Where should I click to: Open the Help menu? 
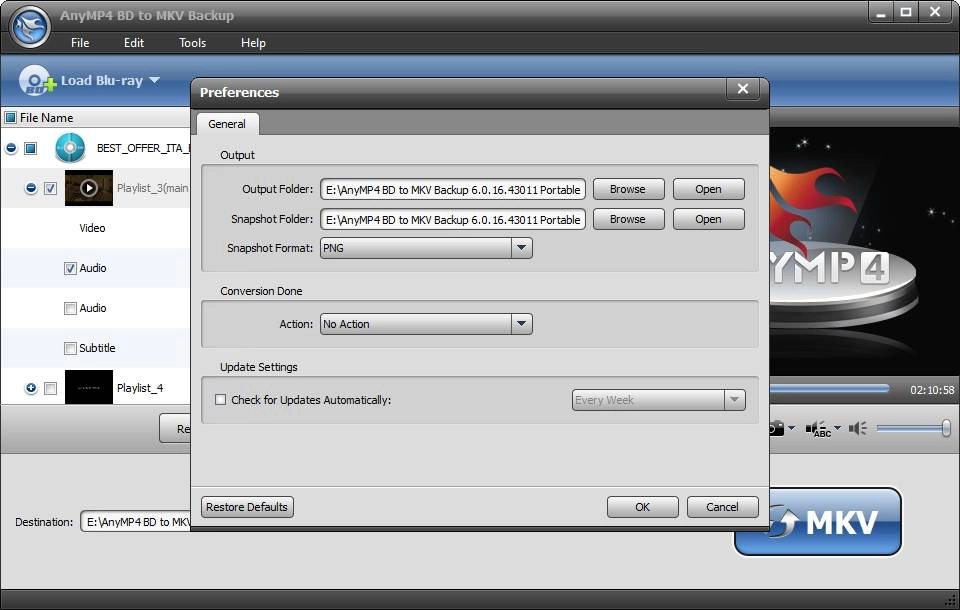253,43
